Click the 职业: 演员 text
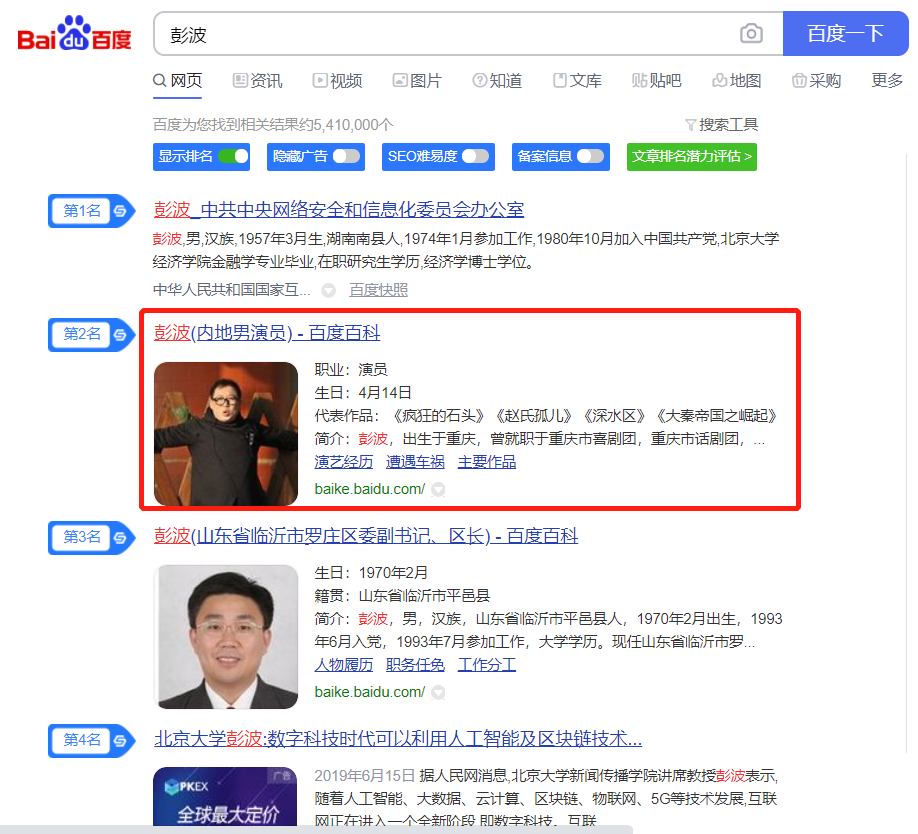 tap(351, 370)
